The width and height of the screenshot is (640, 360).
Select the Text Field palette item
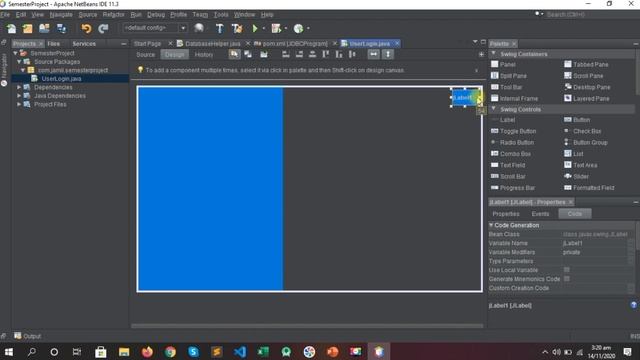508,165
